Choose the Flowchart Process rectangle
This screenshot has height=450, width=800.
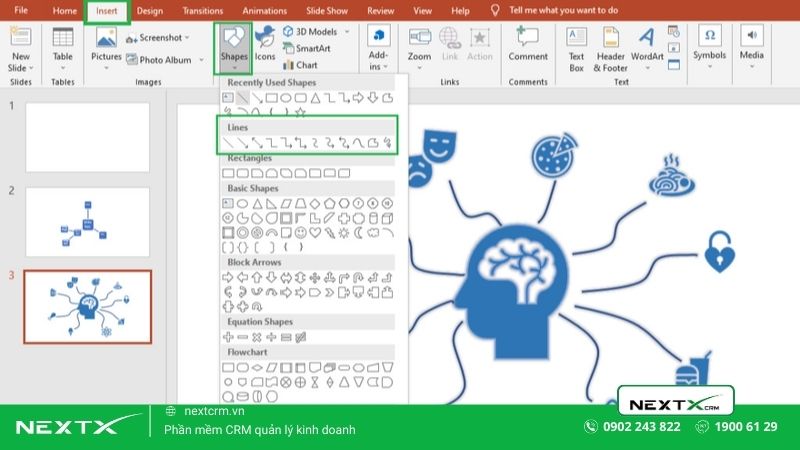coord(228,367)
